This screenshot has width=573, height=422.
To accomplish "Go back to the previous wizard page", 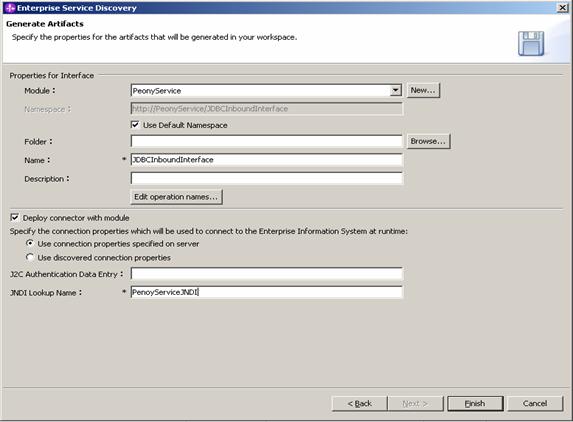I will point(360,403).
